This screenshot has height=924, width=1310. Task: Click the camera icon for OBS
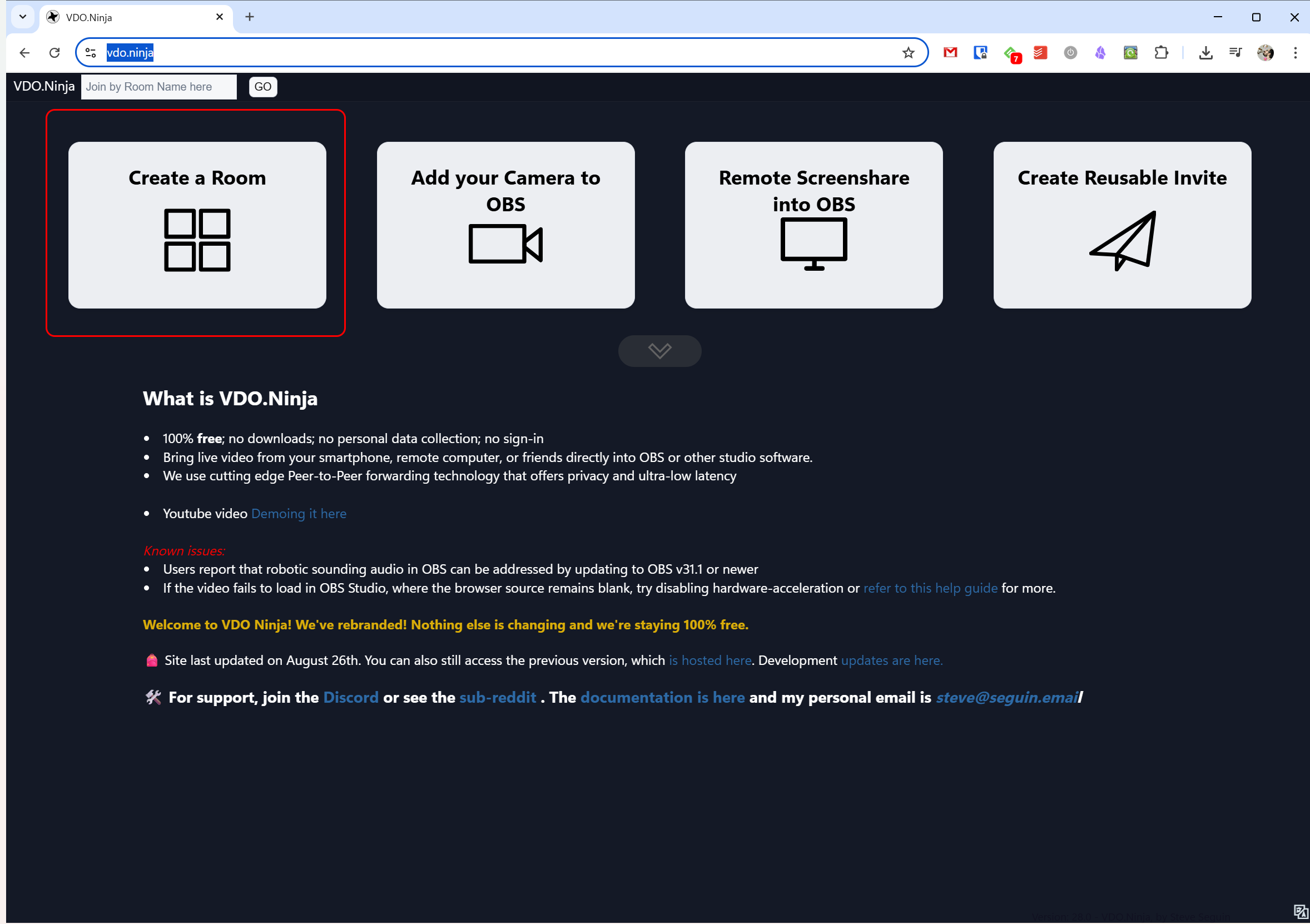coord(505,244)
